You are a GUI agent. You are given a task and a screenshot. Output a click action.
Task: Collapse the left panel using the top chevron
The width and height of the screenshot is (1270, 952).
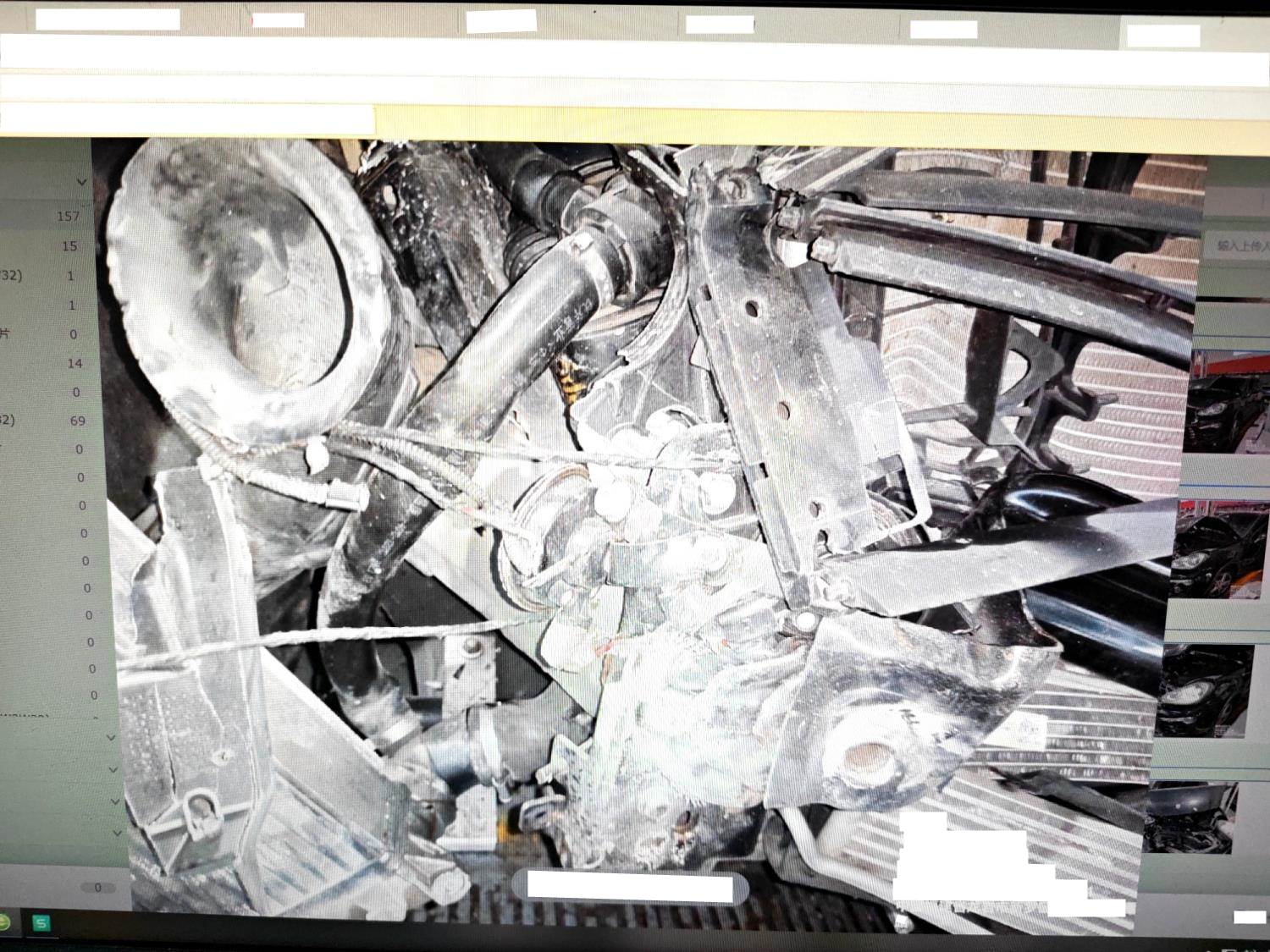coord(81,182)
